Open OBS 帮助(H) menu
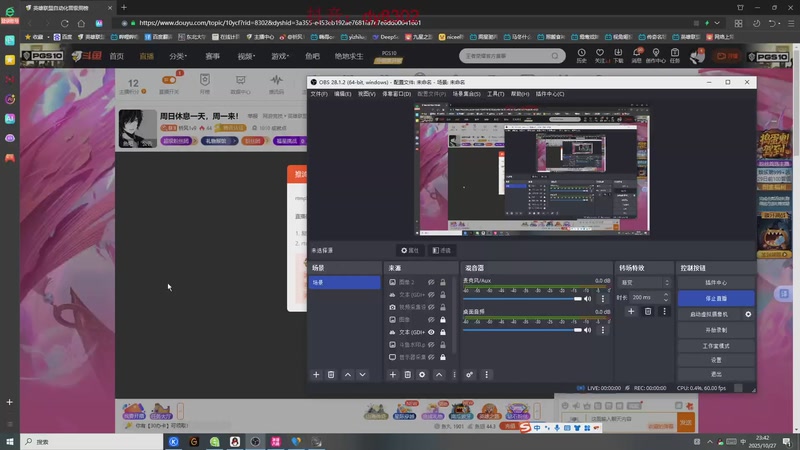Image resolution: width=800 pixels, height=450 pixels. (520, 94)
